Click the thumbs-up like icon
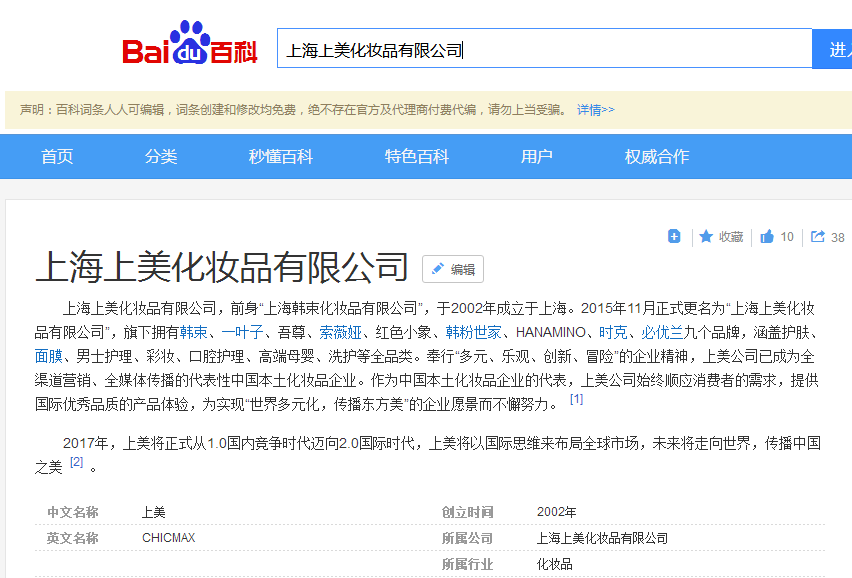 point(767,236)
